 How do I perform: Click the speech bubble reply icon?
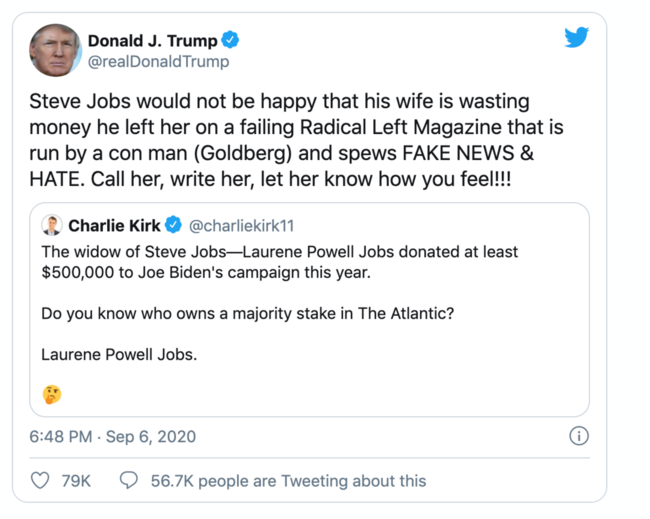[129, 480]
